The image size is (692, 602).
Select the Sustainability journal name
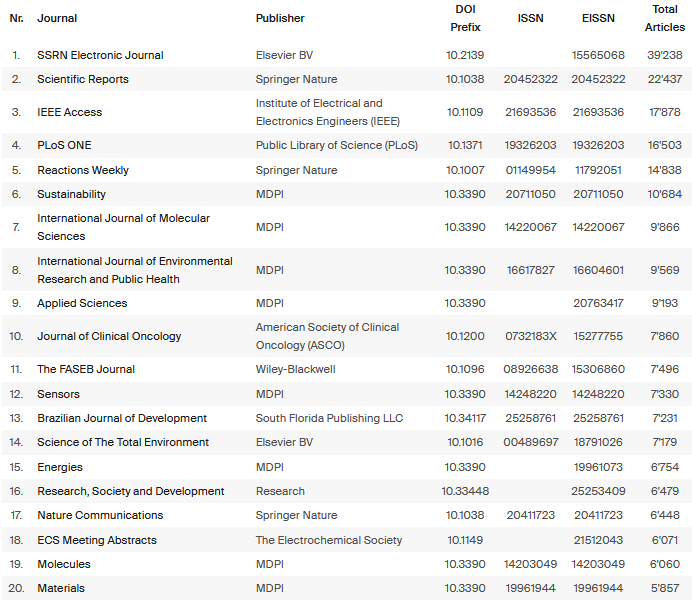pyautogui.click(x=71, y=194)
